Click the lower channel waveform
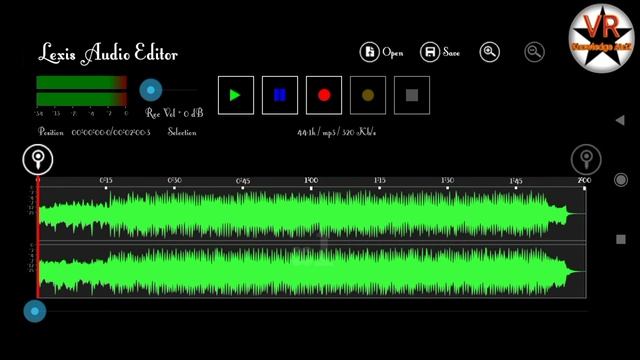 [x=312, y=271]
